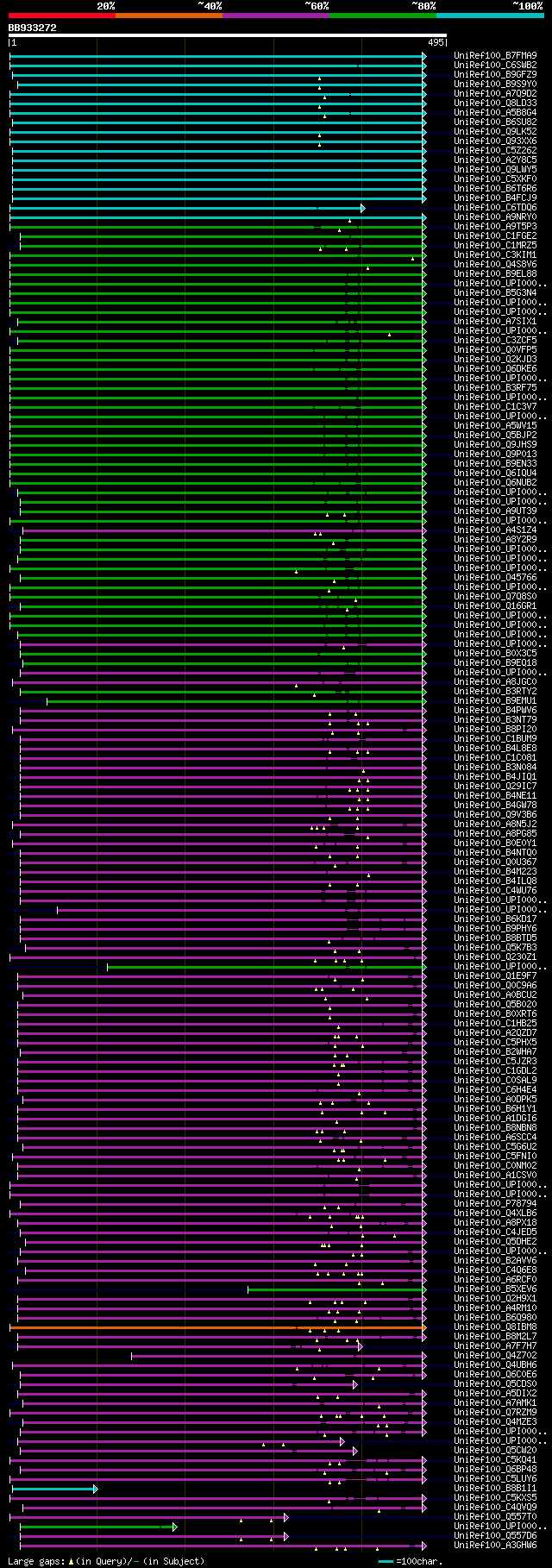552x1568 pixels.
Task: Select the UniRef100_C6H4E4 label
Action: click(x=495, y=1089)
